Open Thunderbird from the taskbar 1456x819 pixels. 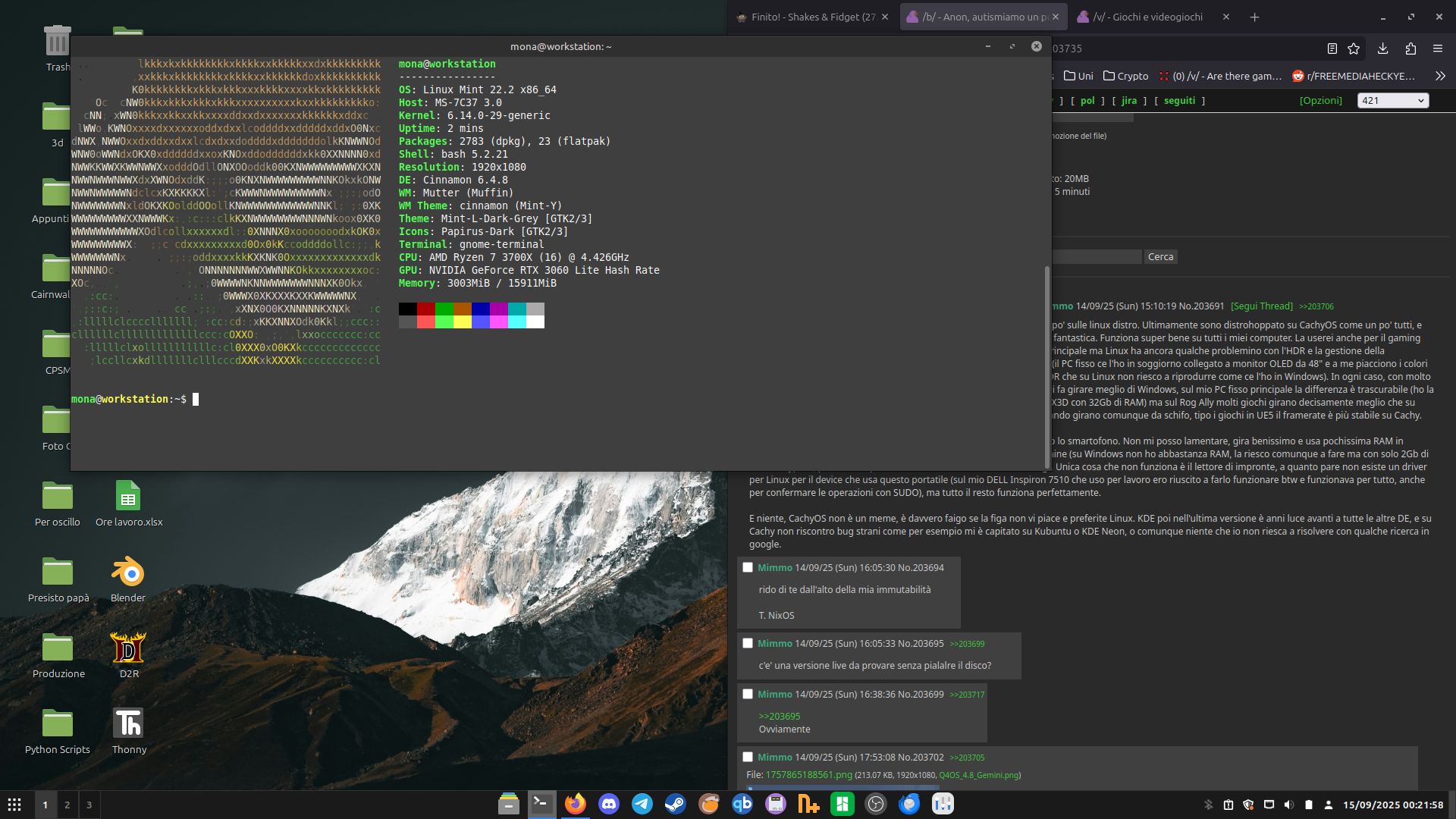click(x=909, y=804)
